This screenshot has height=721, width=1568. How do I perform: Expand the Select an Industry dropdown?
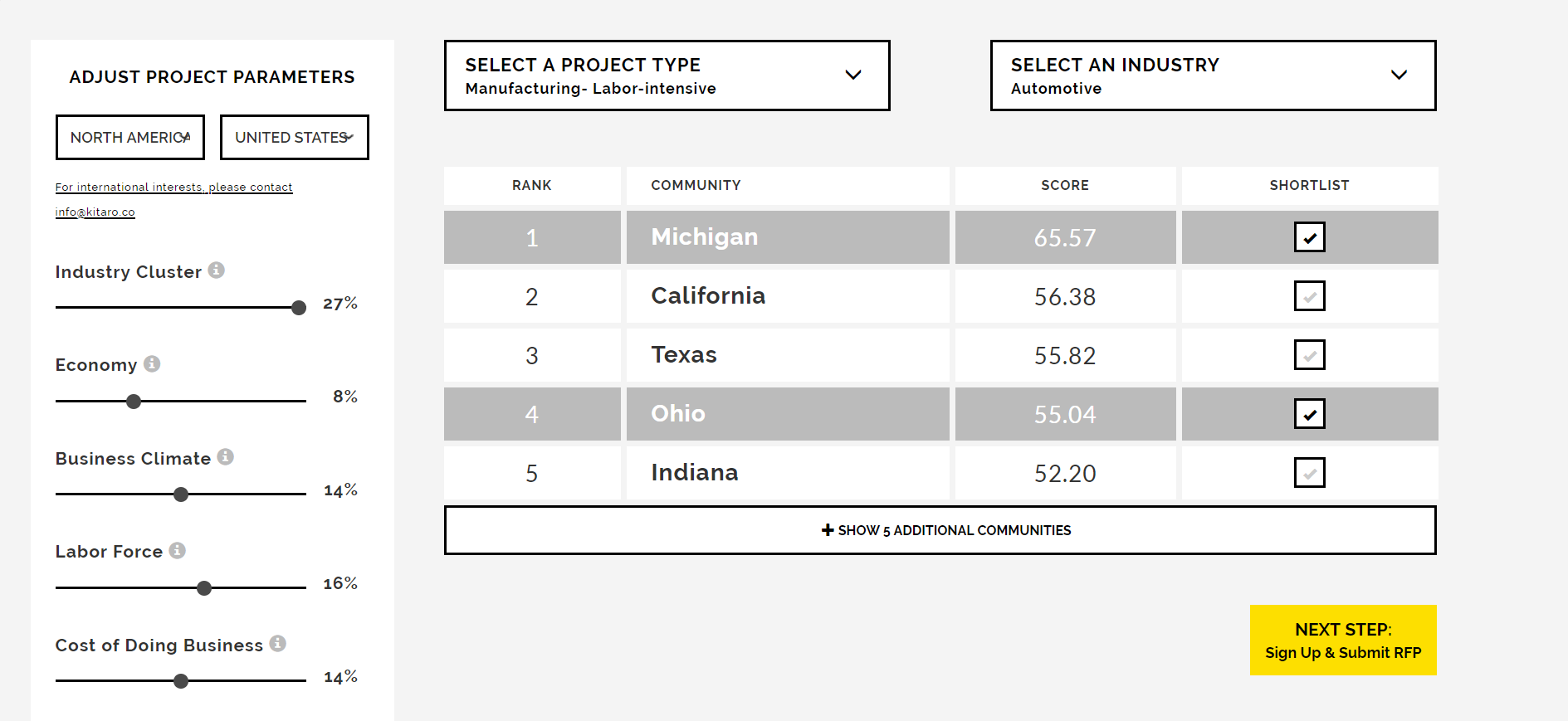1213,76
